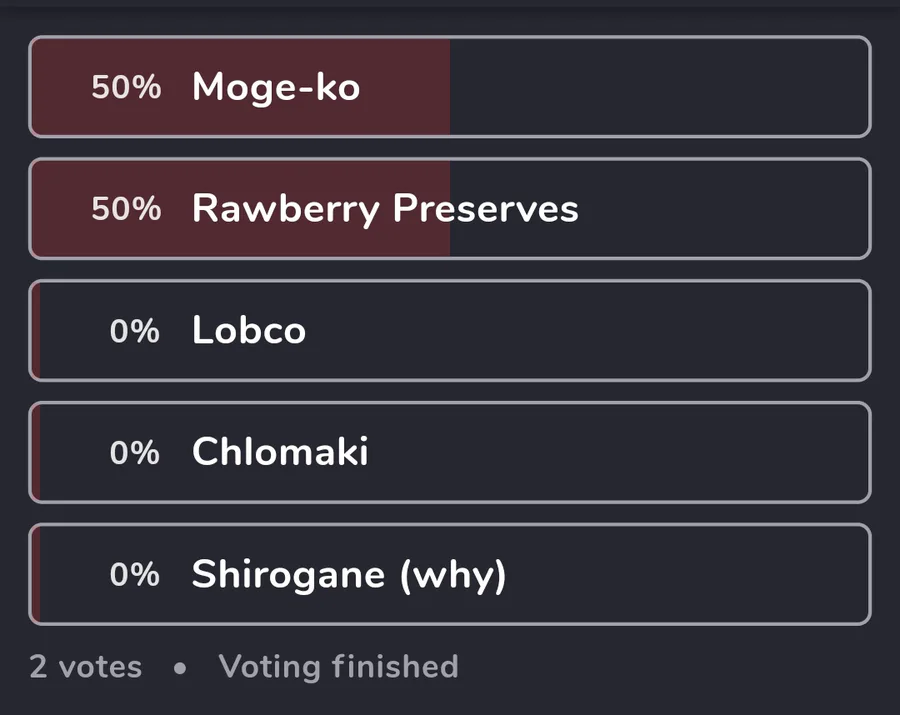900x715 pixels.
Task: Click the red sliver at Chlomaki row's edge
Action: [36, 453]
